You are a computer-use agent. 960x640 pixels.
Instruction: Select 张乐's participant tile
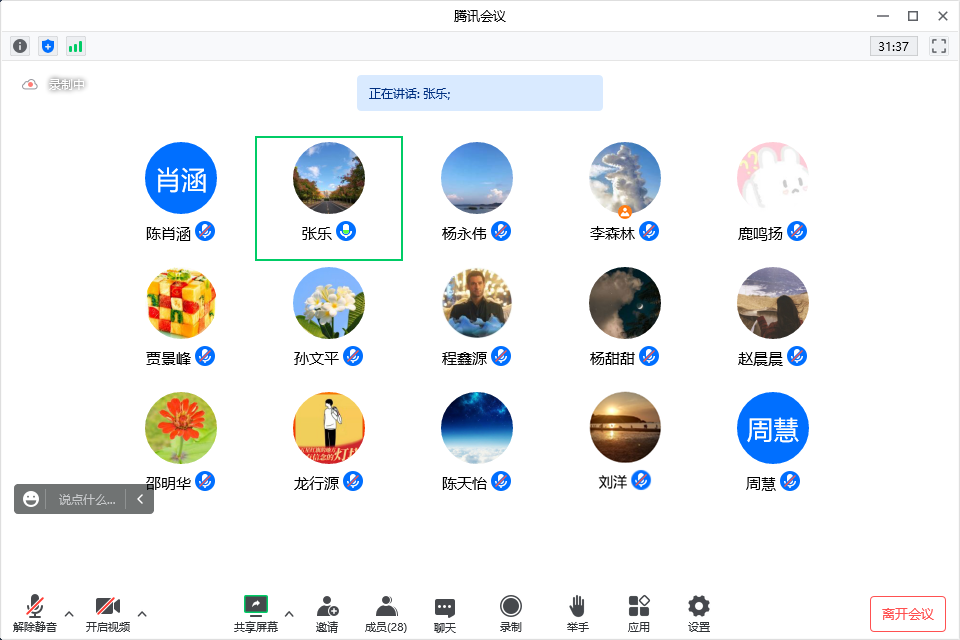[329, 198]
